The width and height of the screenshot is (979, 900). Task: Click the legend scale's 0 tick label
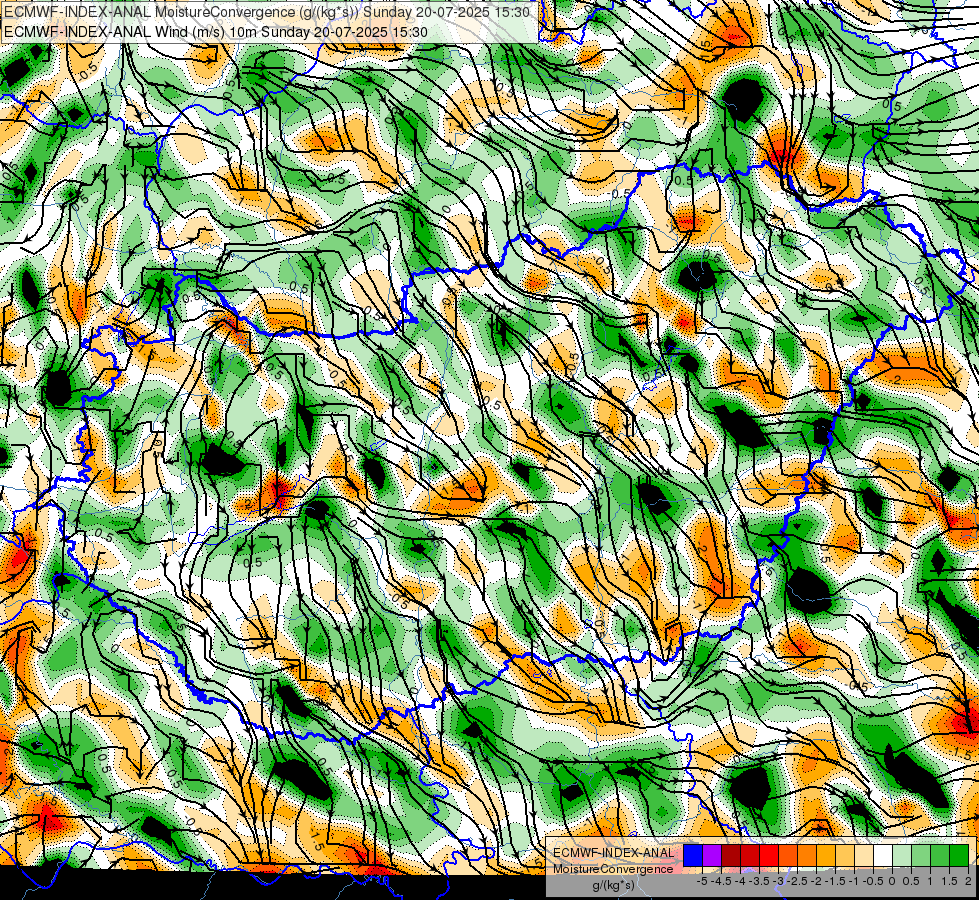[892, 881]
